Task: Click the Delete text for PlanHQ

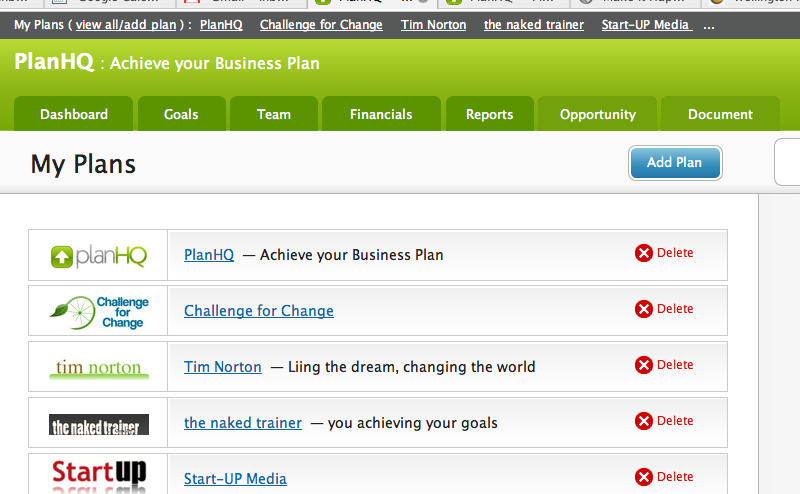Action: pos(675,253)
